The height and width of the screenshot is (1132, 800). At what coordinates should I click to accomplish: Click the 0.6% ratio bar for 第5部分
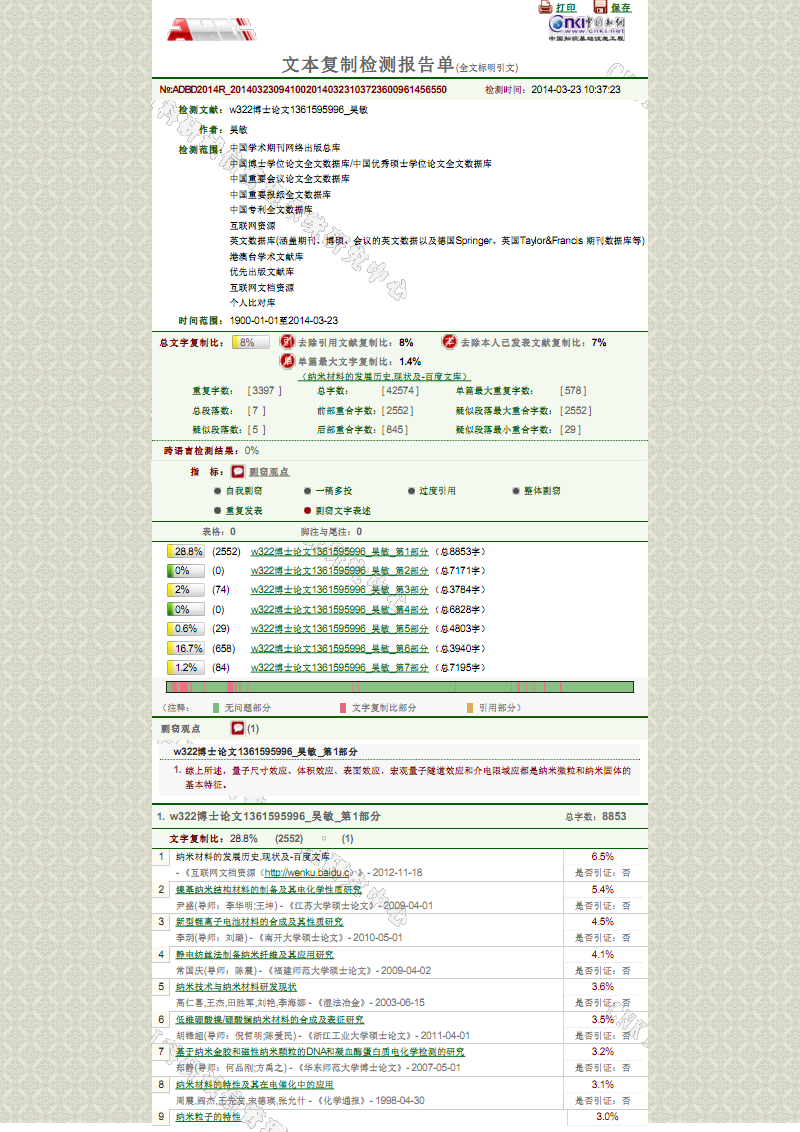click(186, 629)
